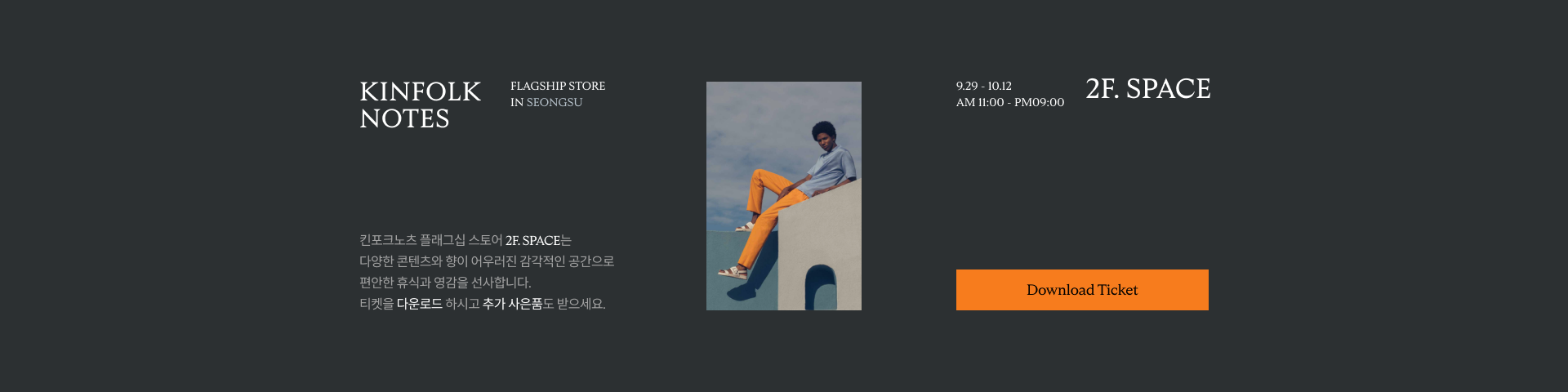Image resolution: width=1568 pixels, height=392 pixels.
Task: Click the arched doorway in the photo
Action: point(821,287)
